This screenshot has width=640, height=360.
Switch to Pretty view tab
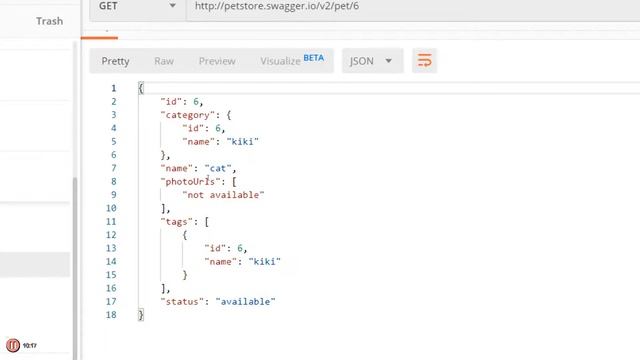(x=116, y=61)
